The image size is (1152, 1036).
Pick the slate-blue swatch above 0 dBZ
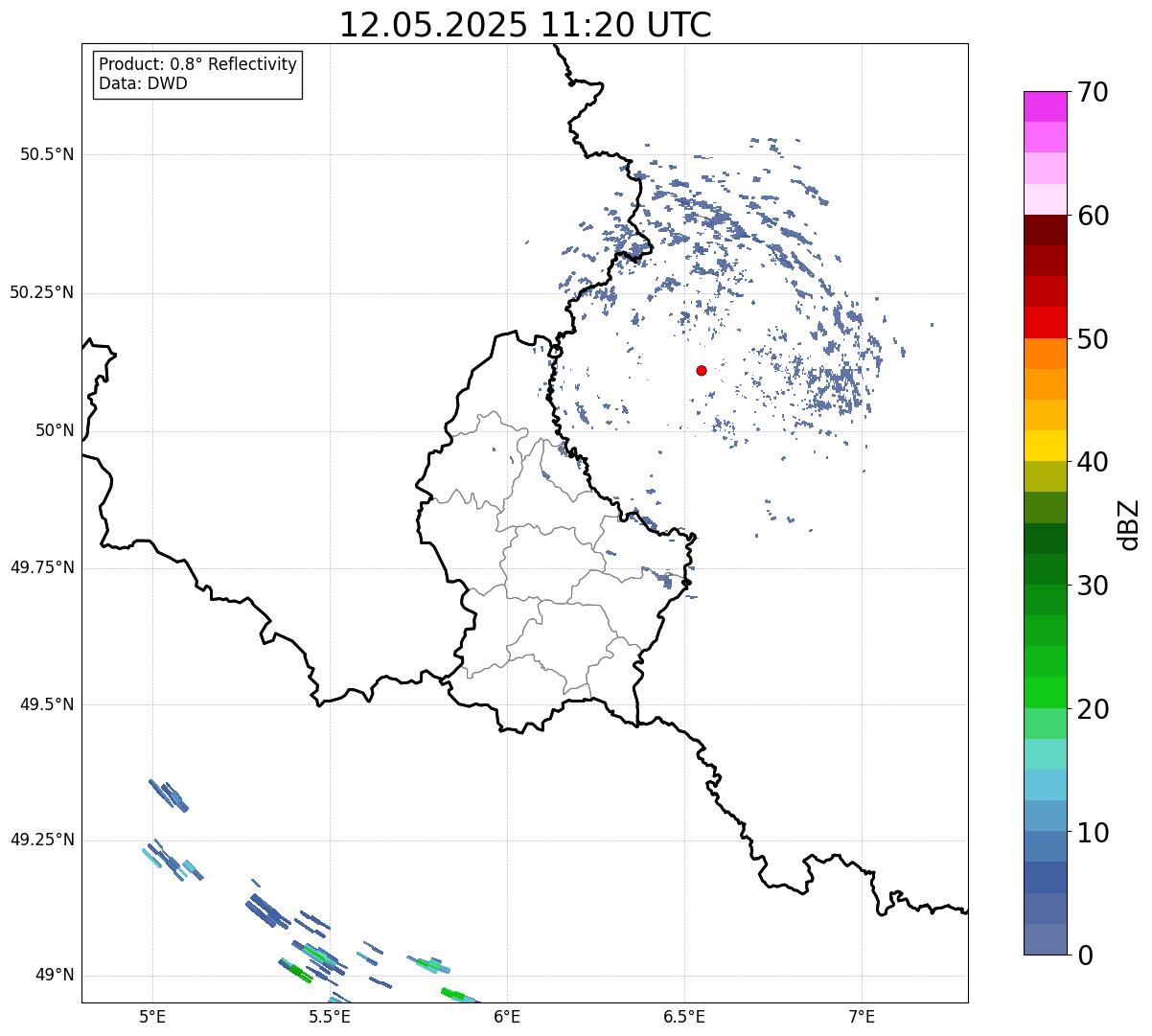(x=1045, y=939)
